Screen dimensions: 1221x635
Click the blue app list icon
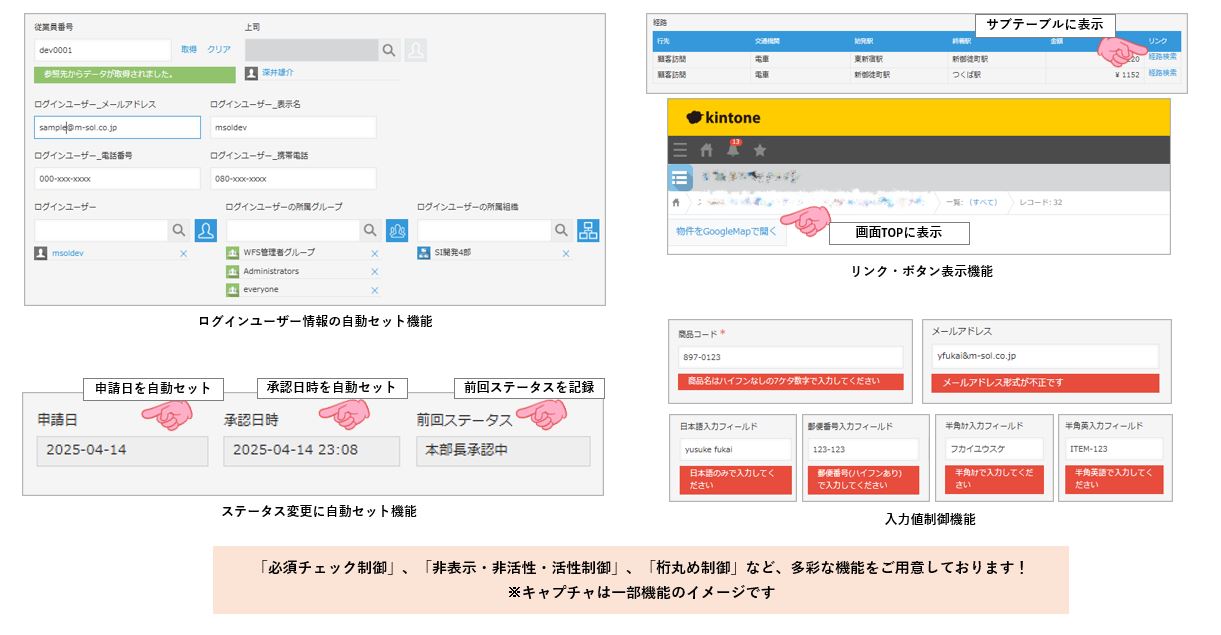(x=681, y=178)
